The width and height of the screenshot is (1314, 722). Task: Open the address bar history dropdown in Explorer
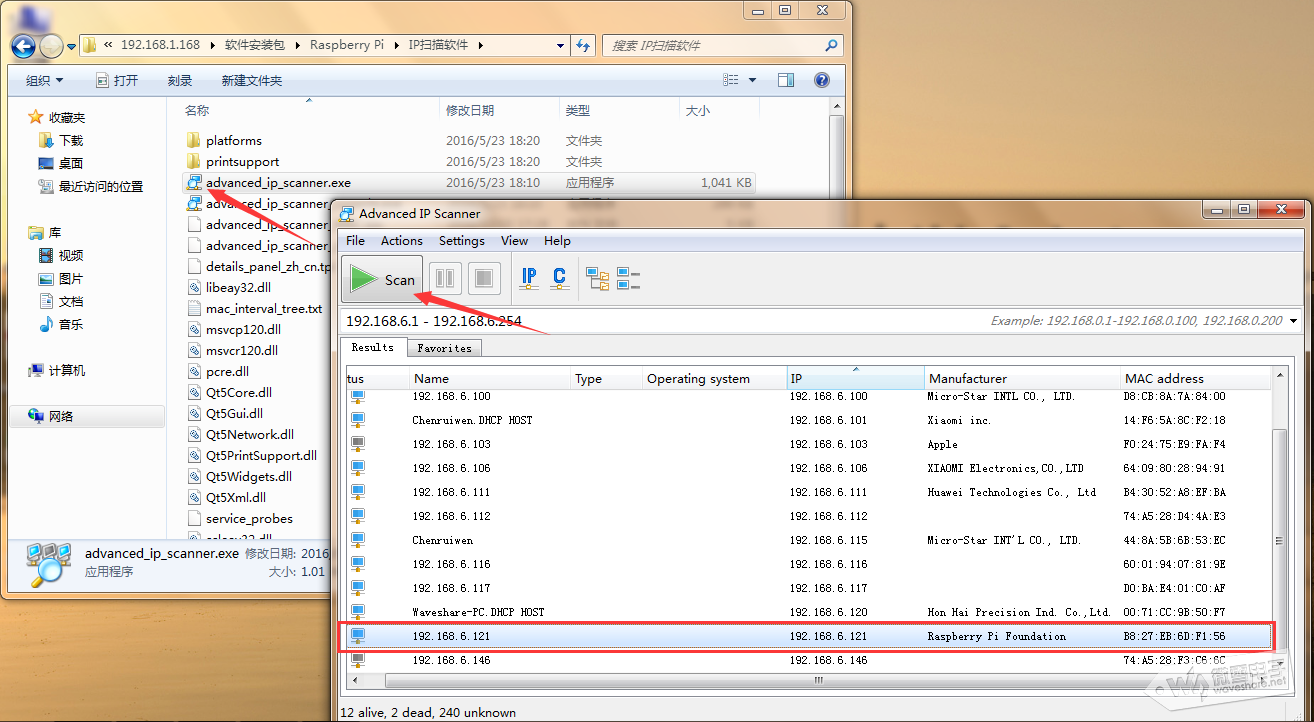pyautogui.click(x=561, y=46)
